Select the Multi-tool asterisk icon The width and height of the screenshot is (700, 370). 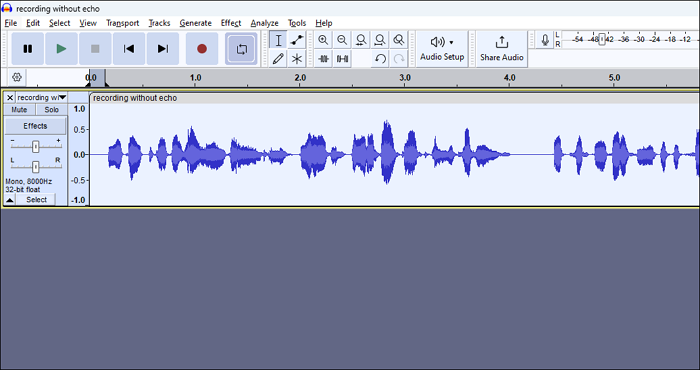pyautogui.click(x=297, y=58)
